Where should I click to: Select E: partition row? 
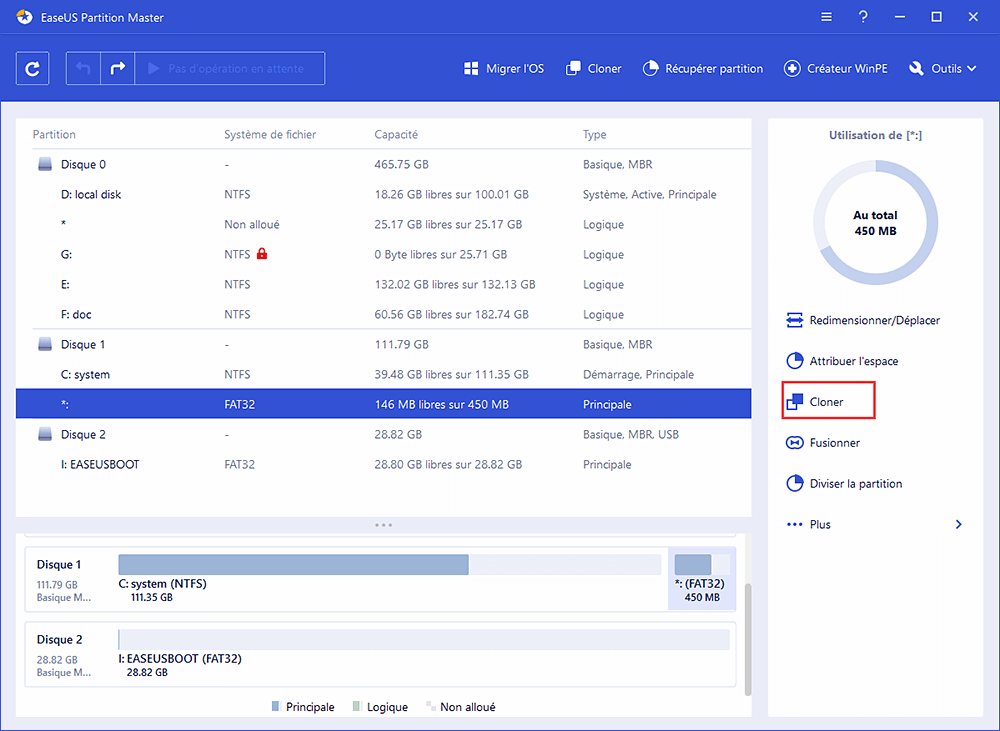pos(383,284)
